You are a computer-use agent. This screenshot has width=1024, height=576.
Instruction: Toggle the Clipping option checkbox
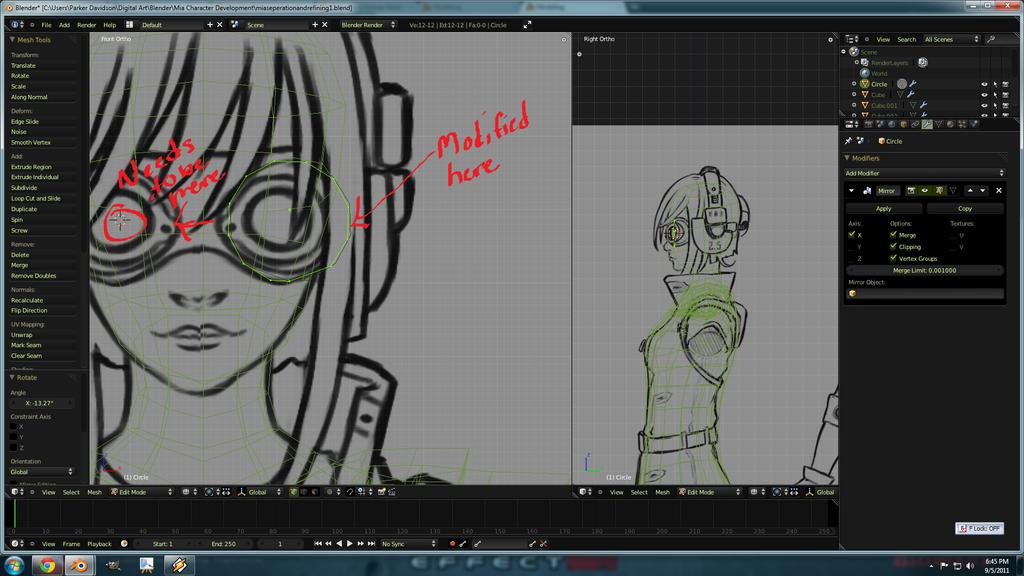(893, 247)
